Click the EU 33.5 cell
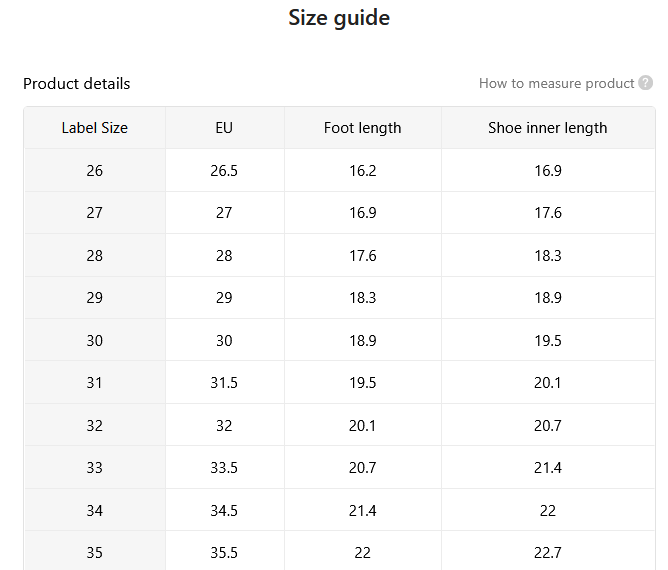The width and height of the screenshot is (668, 570). (x=224, y=468)
